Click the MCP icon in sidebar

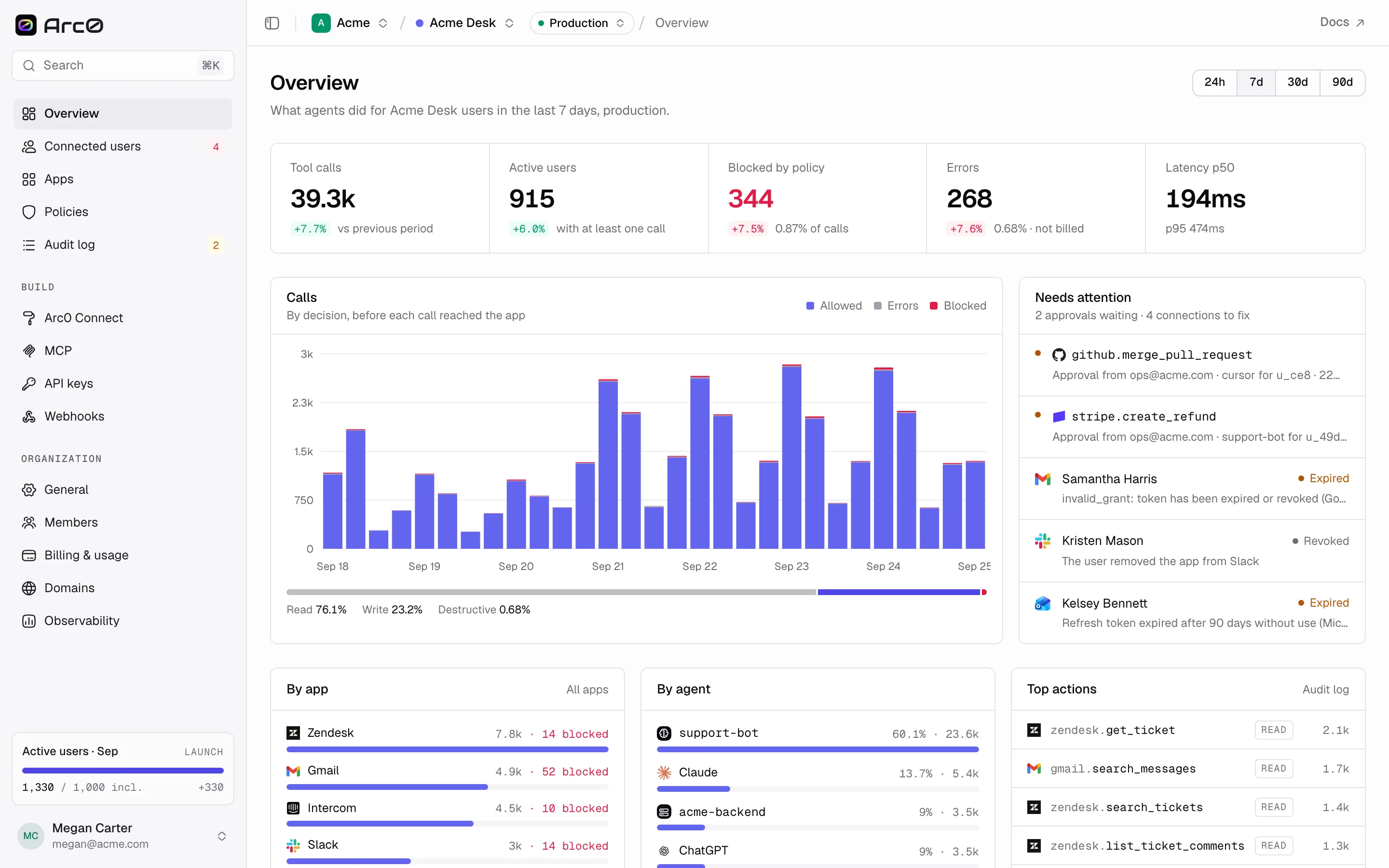(x=29, y=351)
